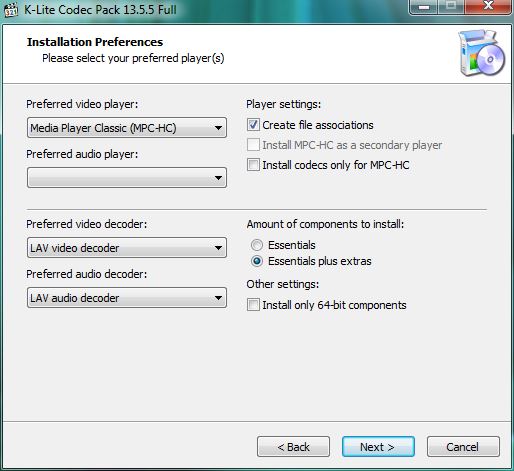Viewport: 514px width, 471px height.
Task: Click the software box with CD icon
Action: (482, 53)
